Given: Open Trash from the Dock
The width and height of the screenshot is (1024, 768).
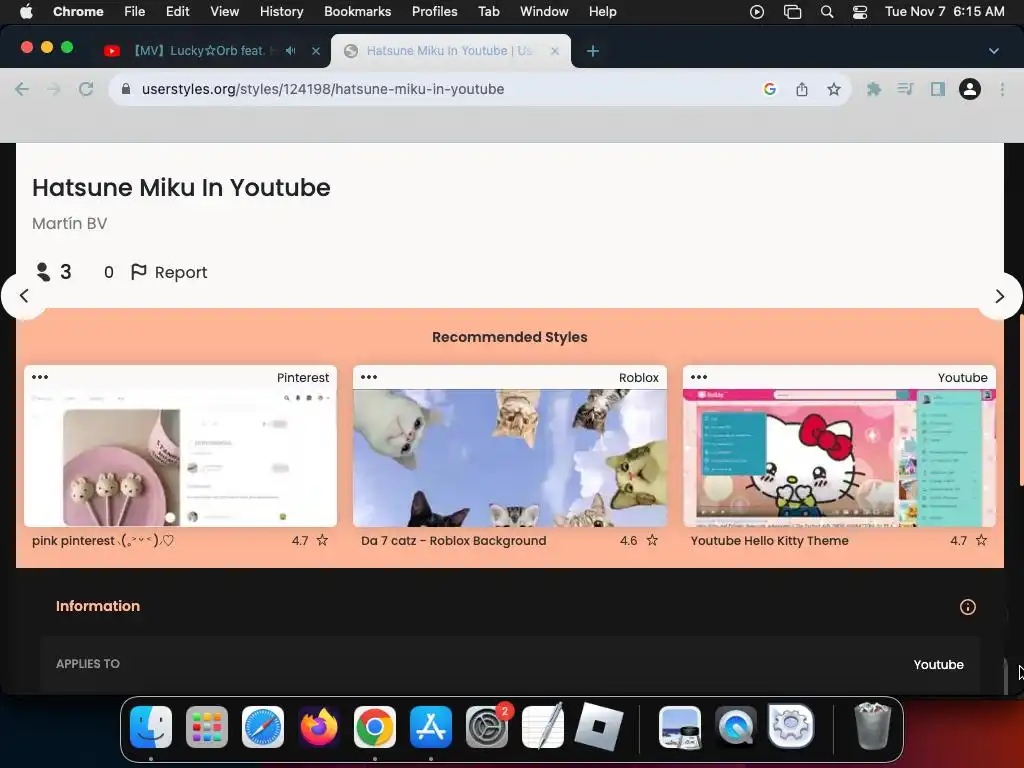Looking at the screenshot, I should (872, 727).
